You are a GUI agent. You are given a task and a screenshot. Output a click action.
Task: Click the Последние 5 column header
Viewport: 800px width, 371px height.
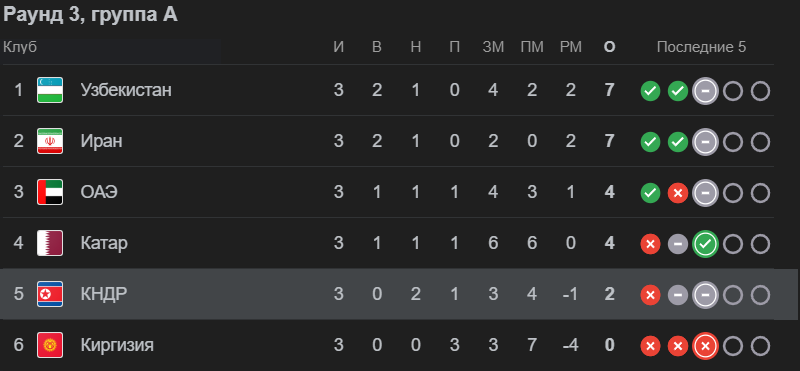701,47
